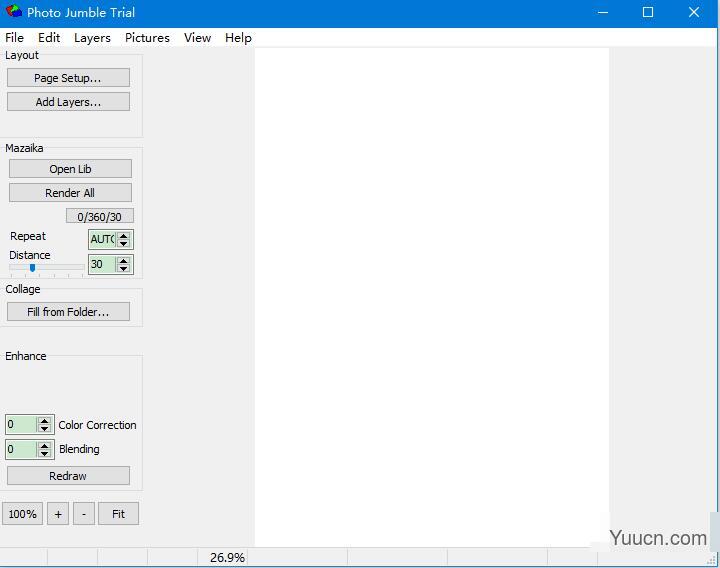The height and width of the screenshot is (568, 720).
Task: Decrease the Distance value
Action: click(124, 268)
